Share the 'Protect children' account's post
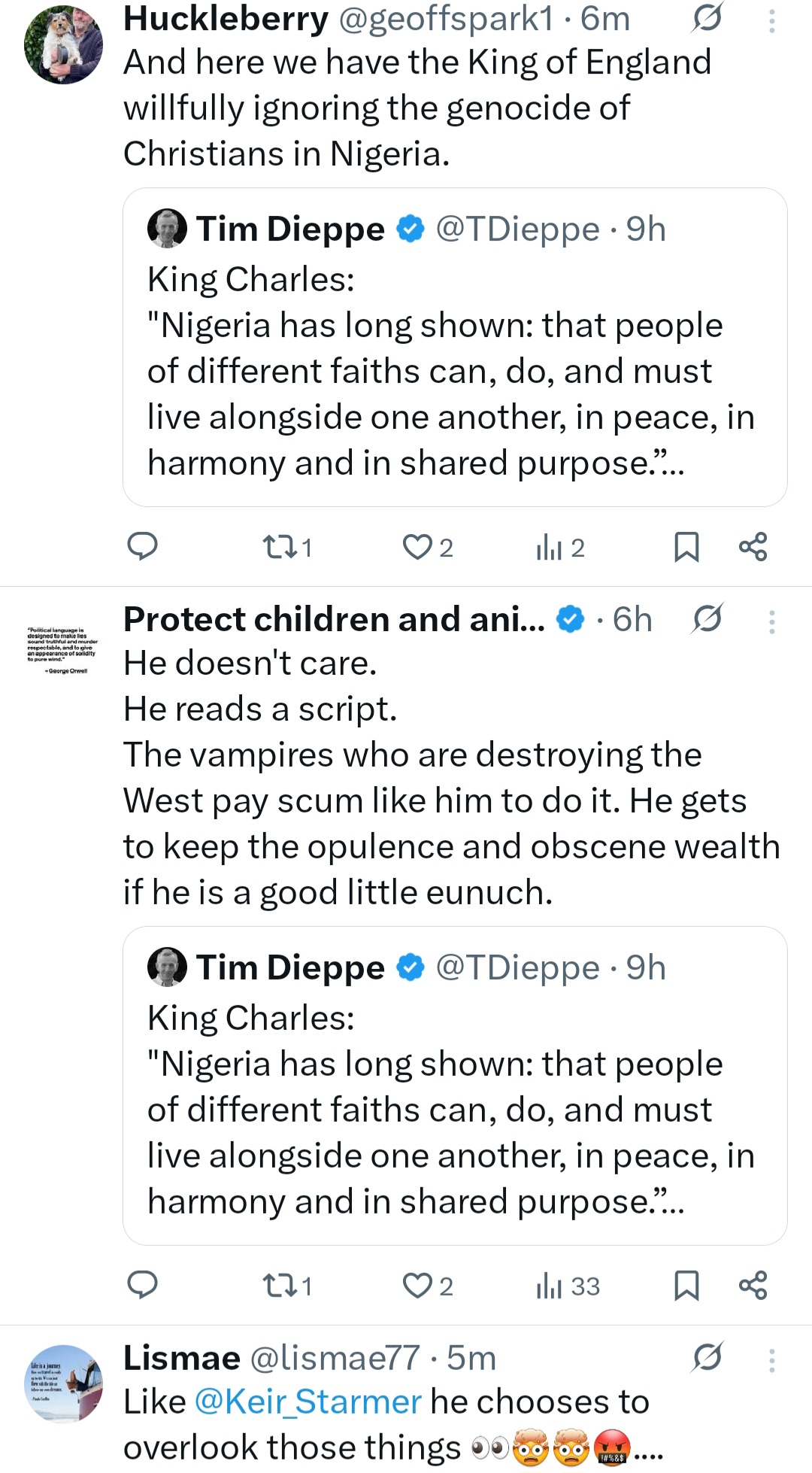This screenshot has height=1473, width=812. [x=753, y=1286]
